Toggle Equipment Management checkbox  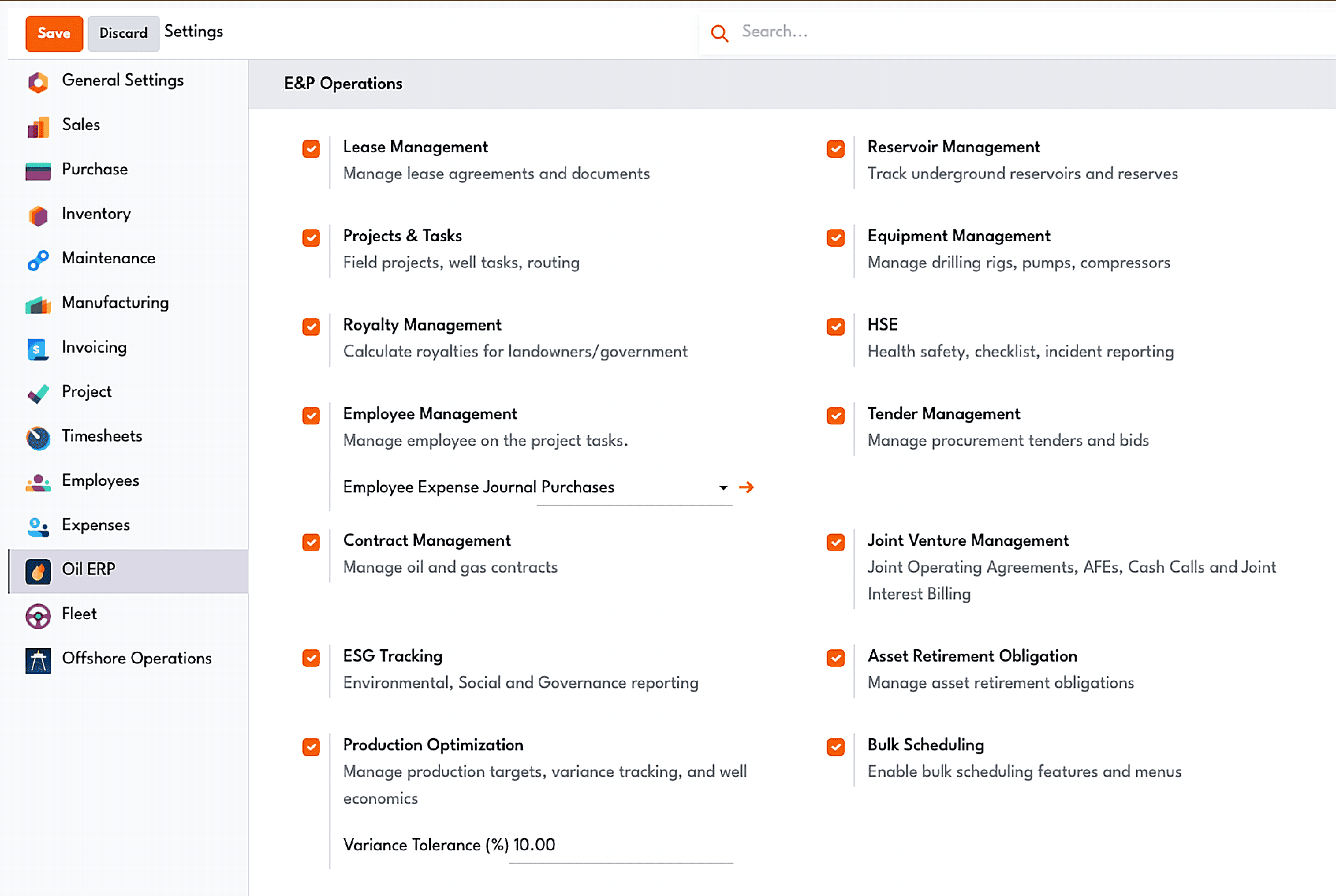click(836, 238)
